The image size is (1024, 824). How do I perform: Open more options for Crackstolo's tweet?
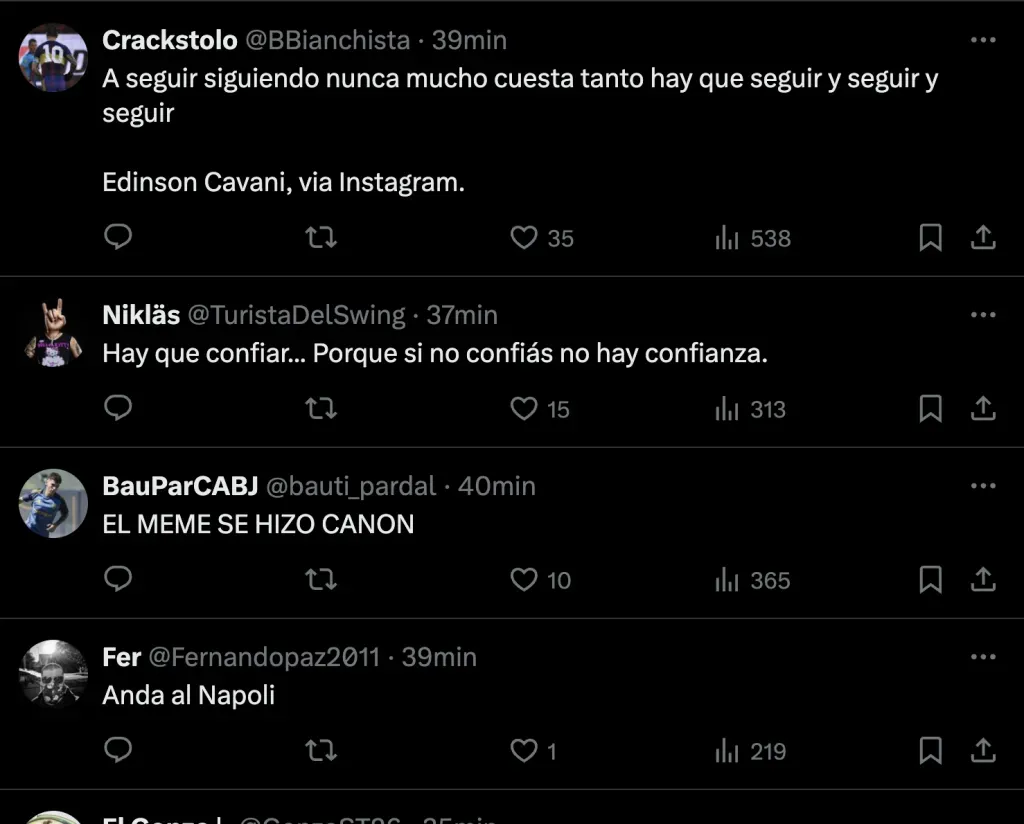pos(983,41)
